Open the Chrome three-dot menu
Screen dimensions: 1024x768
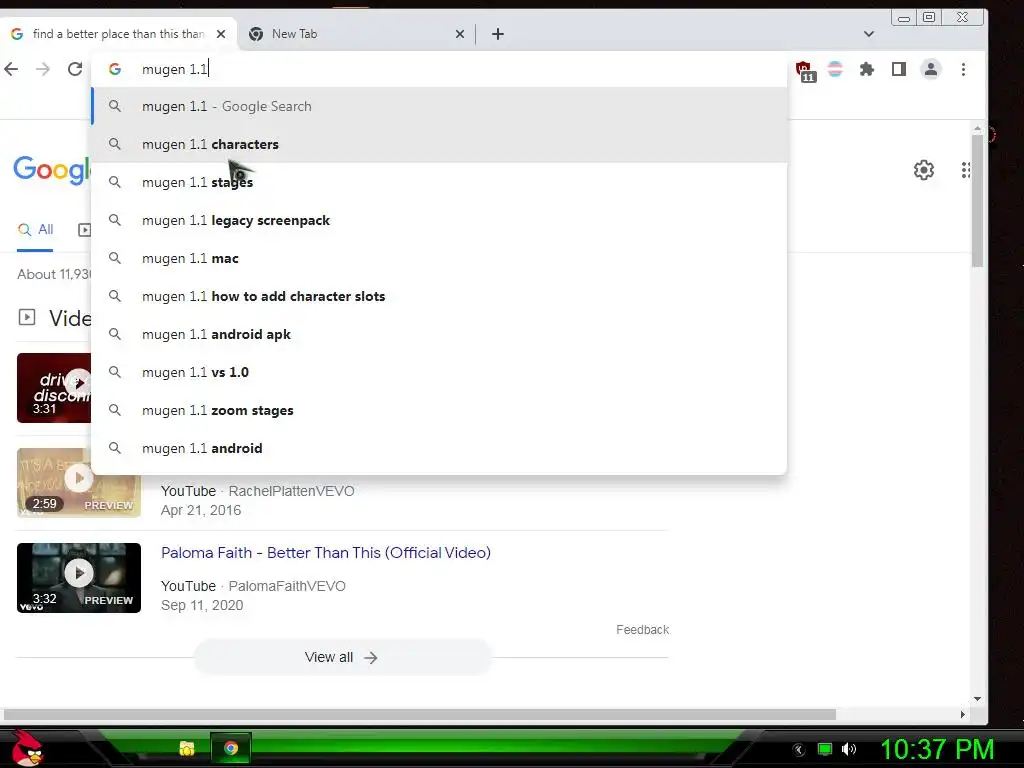point(963,69)
